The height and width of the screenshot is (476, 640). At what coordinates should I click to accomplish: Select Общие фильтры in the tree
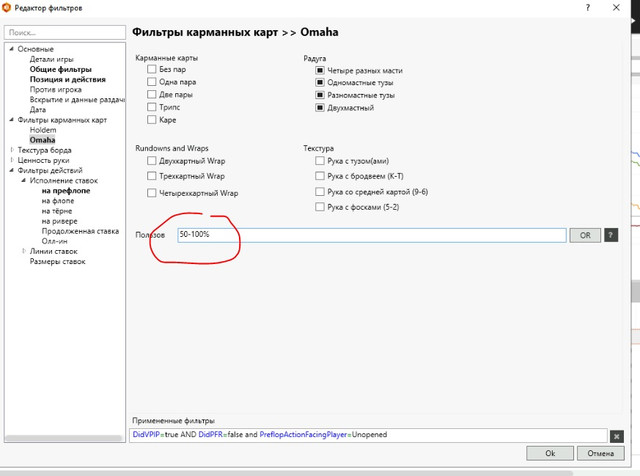coord(60,69)
